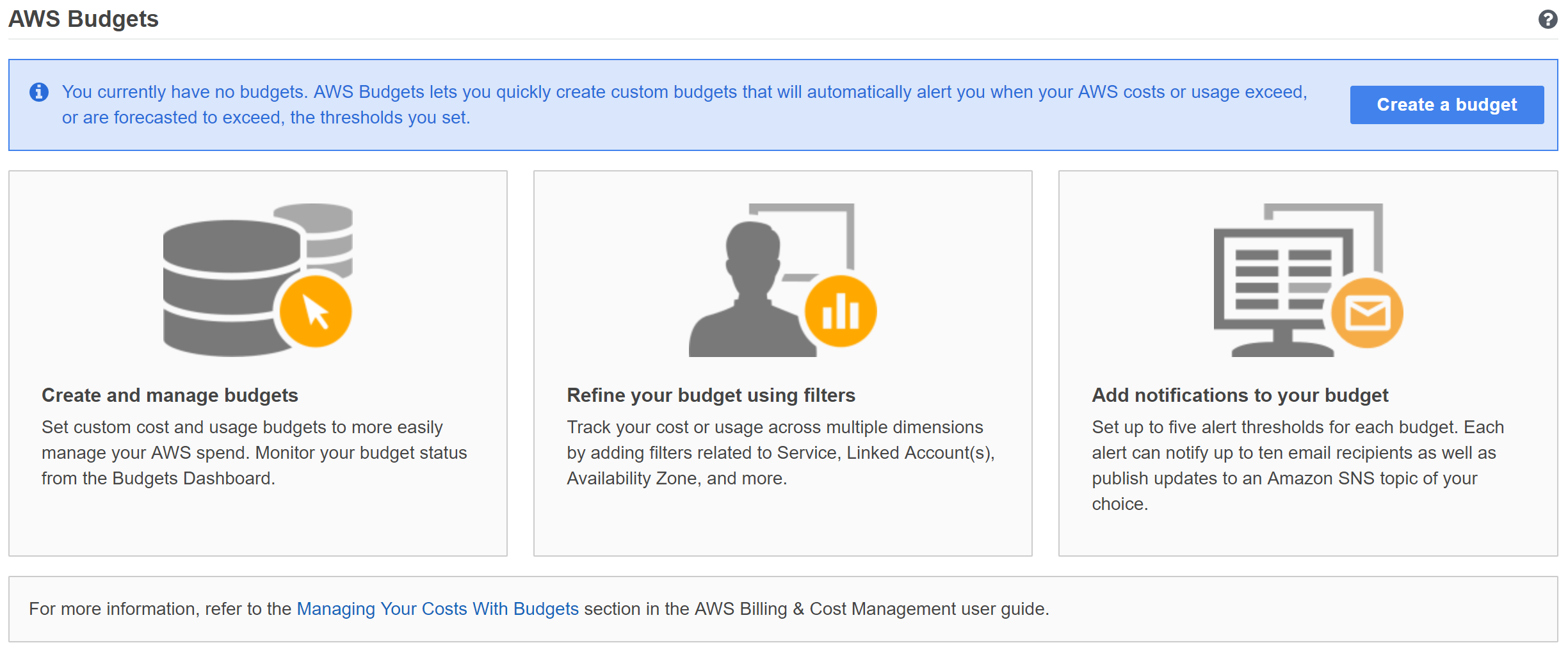Select the 'Add notifications to your budget' heading
The height and width of the screenshot is (652, 1568).
point(1240,395)
